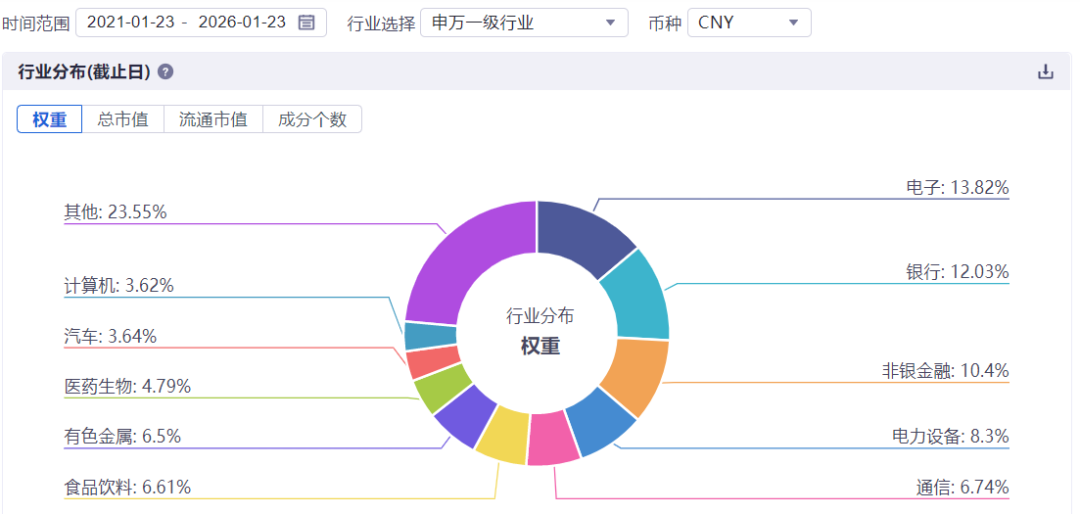Click the label 通信: 6.74%
The image size is (1080, 514).
tap(962, 487)
